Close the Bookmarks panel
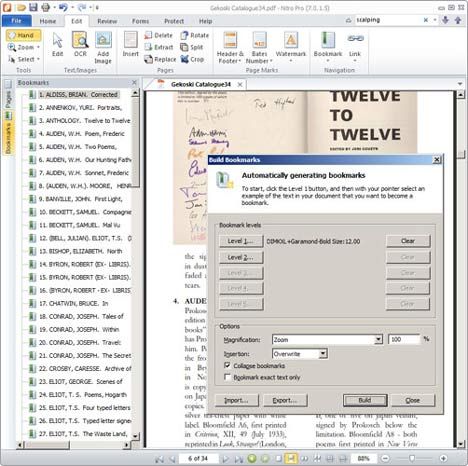The width and height of the screenshot is (468, 466). (x=134, y=82)
